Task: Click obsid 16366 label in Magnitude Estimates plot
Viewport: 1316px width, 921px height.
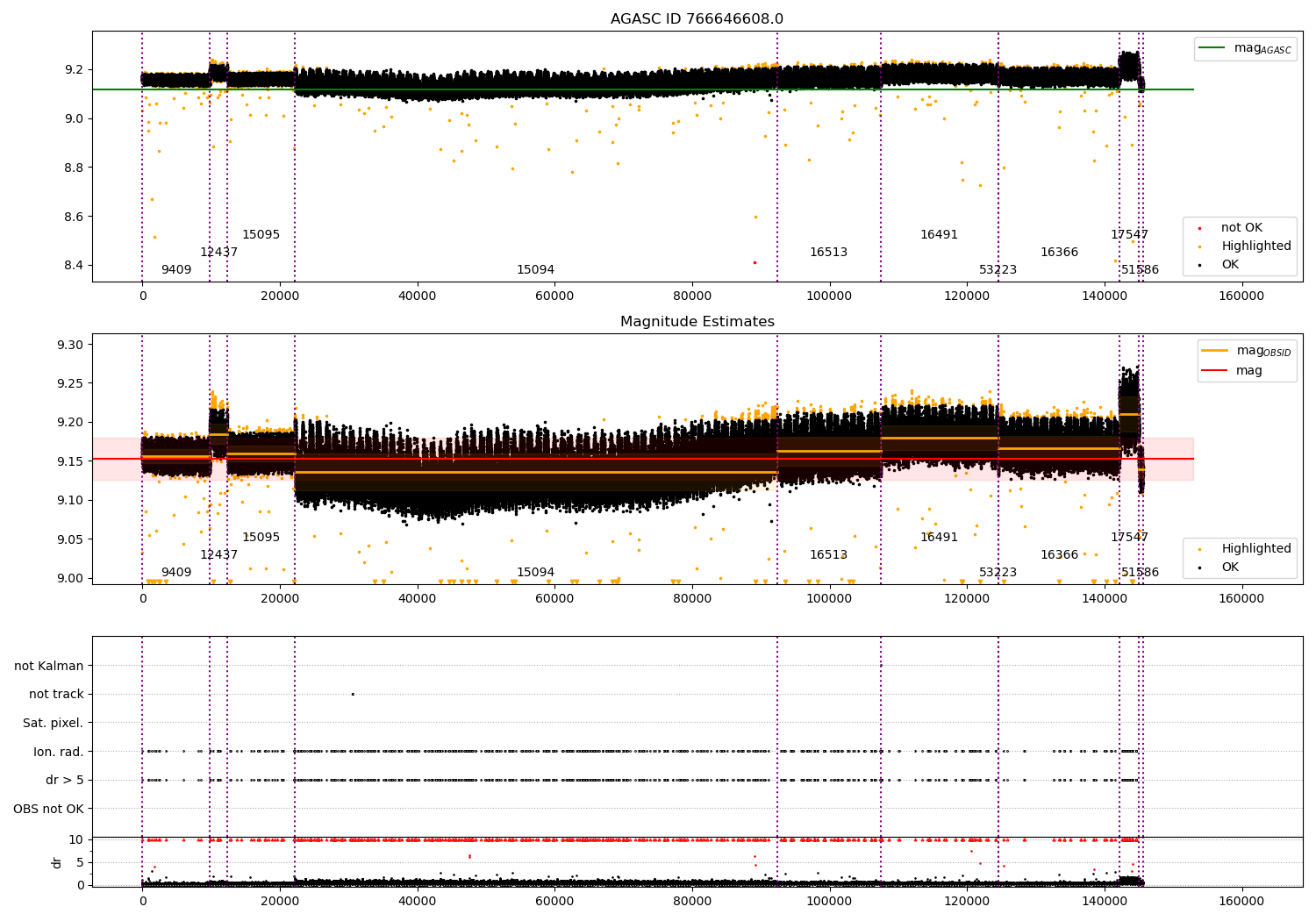Action: pos(1059,555)
